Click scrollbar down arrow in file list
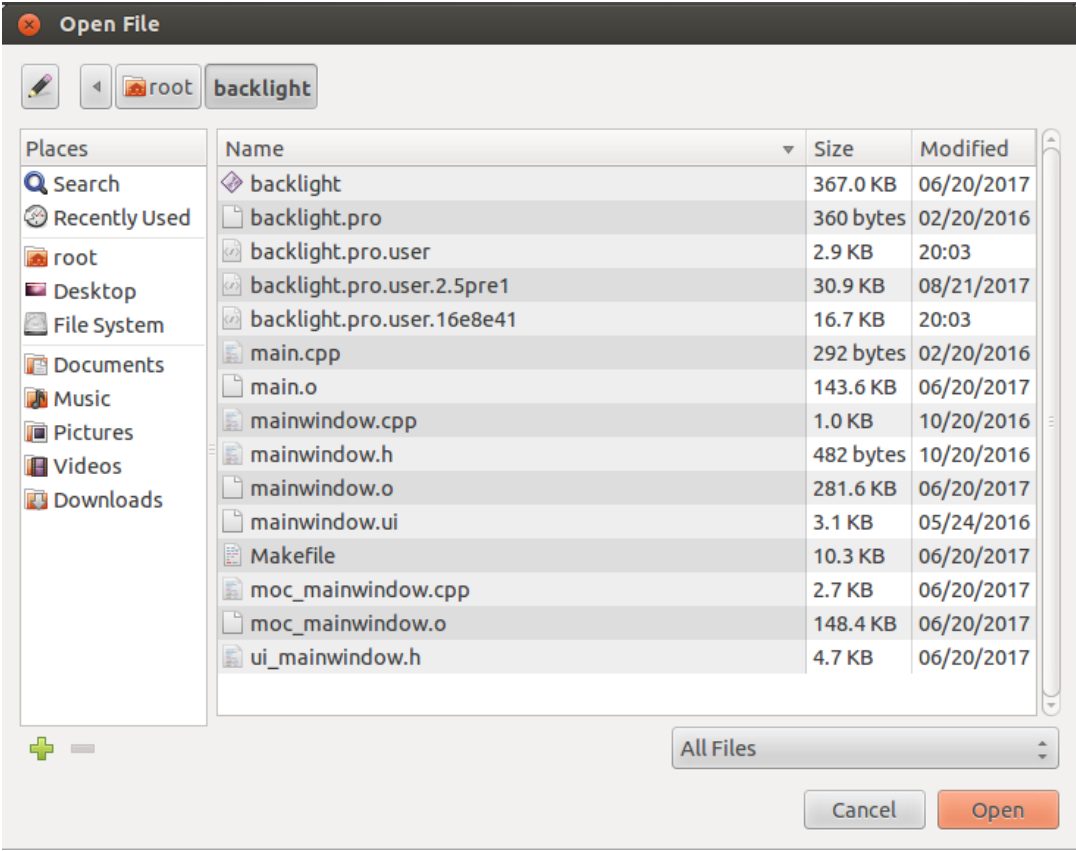The height and width of the screenshot is (851, 1076). click(1051, 705)
